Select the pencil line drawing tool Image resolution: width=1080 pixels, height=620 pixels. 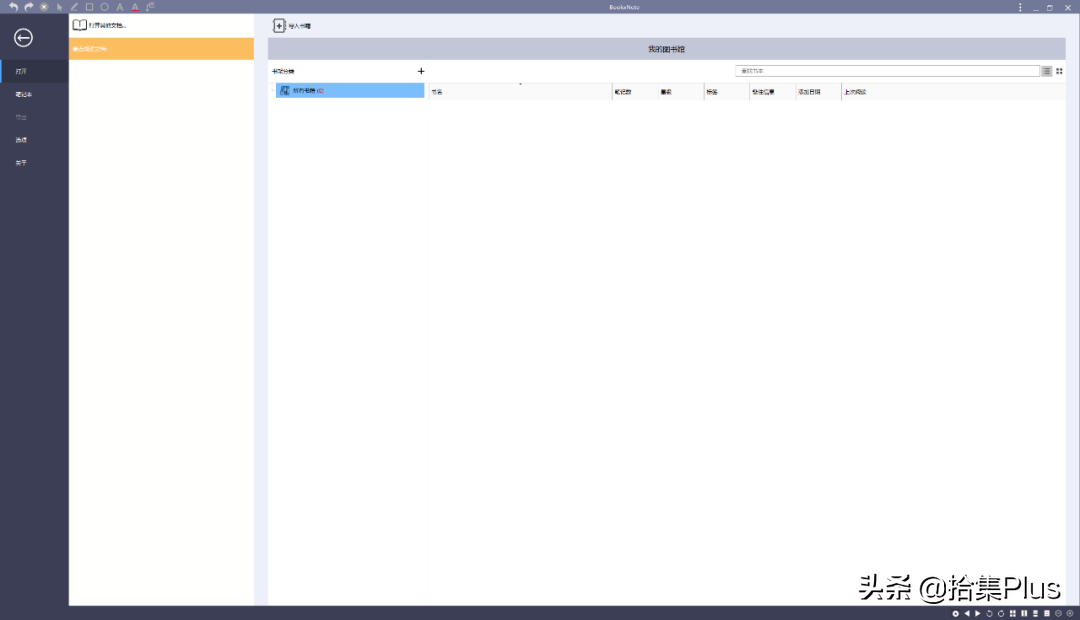tap(74, 7)
